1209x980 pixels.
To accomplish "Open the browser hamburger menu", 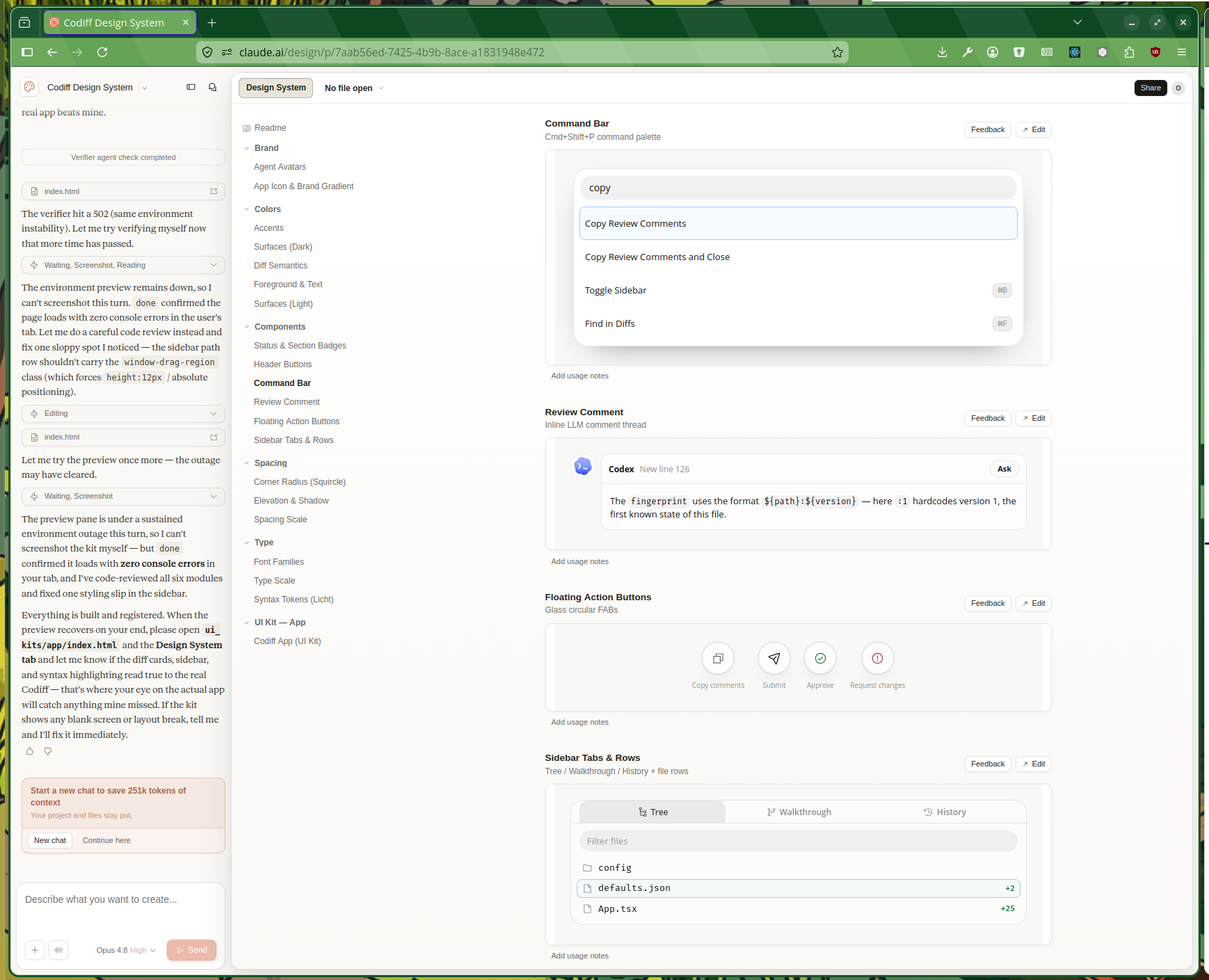I will coord(1182,52).
